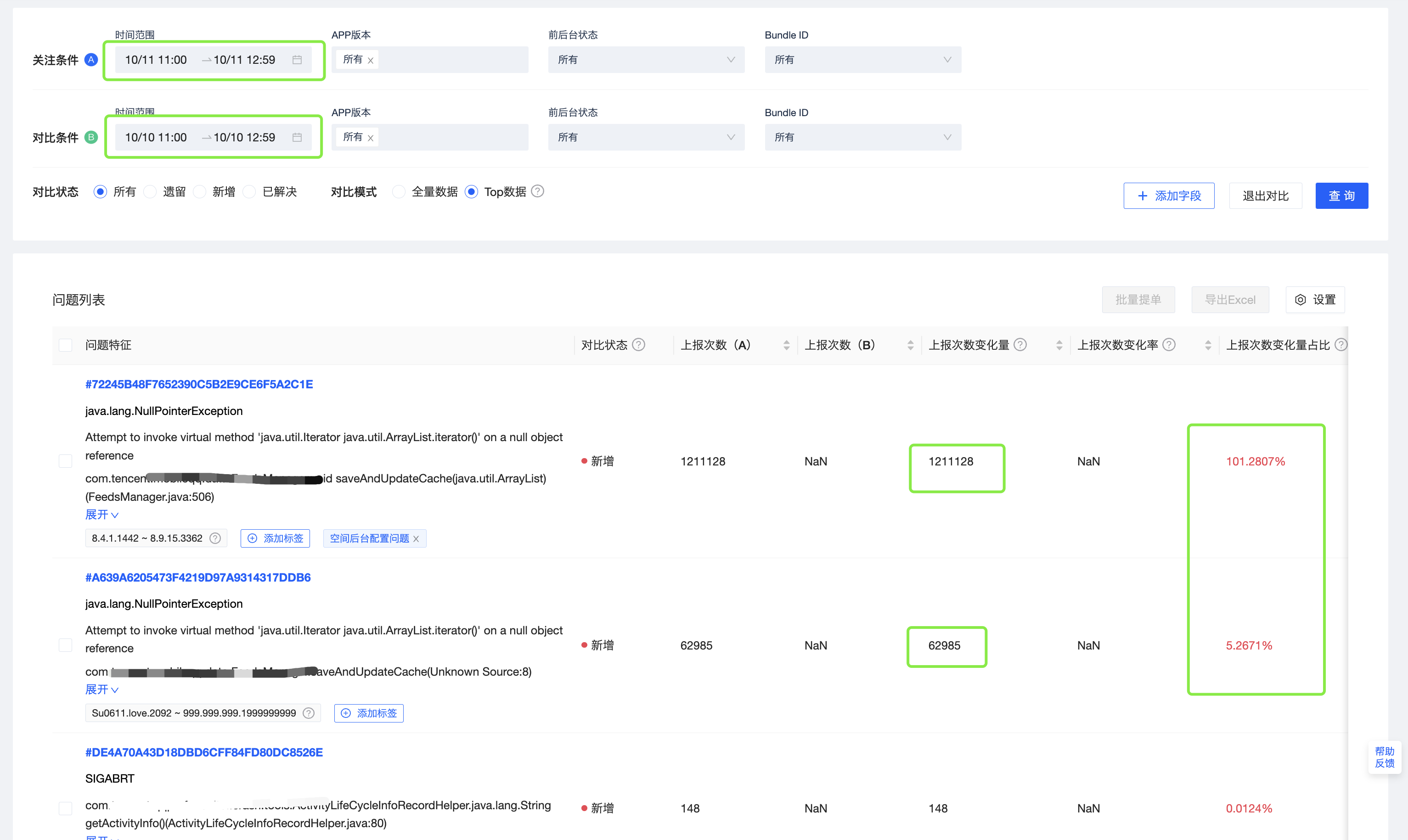This screenshot has height=840, width=1408.
Task: Click the 问题特征 column header
Action: [108, 345]
